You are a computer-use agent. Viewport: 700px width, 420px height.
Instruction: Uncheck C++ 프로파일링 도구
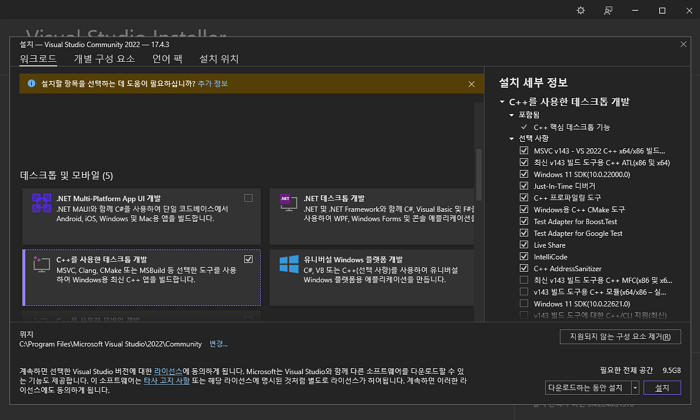pos(524,197)
